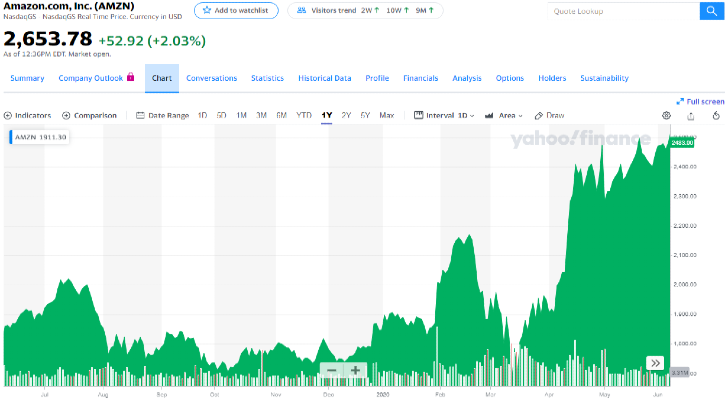
Task: Open the Date Range picker
Action: pyautogui.click(x=162, y=116)
